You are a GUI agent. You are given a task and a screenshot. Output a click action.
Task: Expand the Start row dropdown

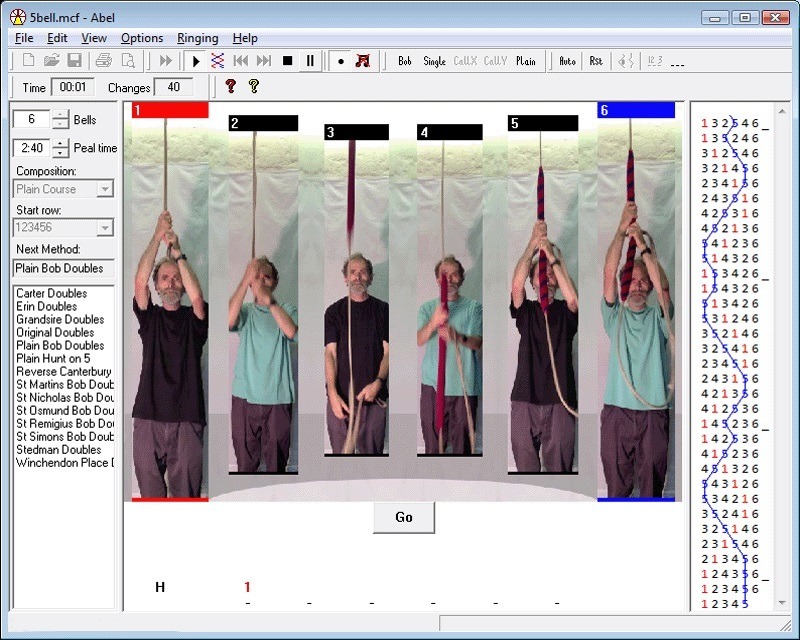click(x=105, y=228)
